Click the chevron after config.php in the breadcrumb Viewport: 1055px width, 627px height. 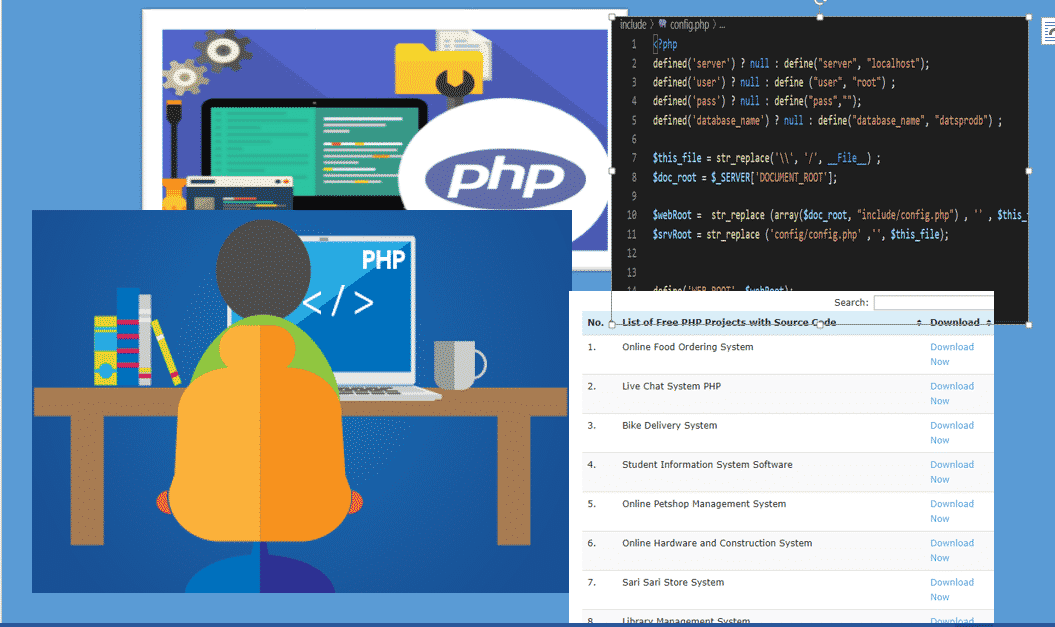[x=712, y=22]
